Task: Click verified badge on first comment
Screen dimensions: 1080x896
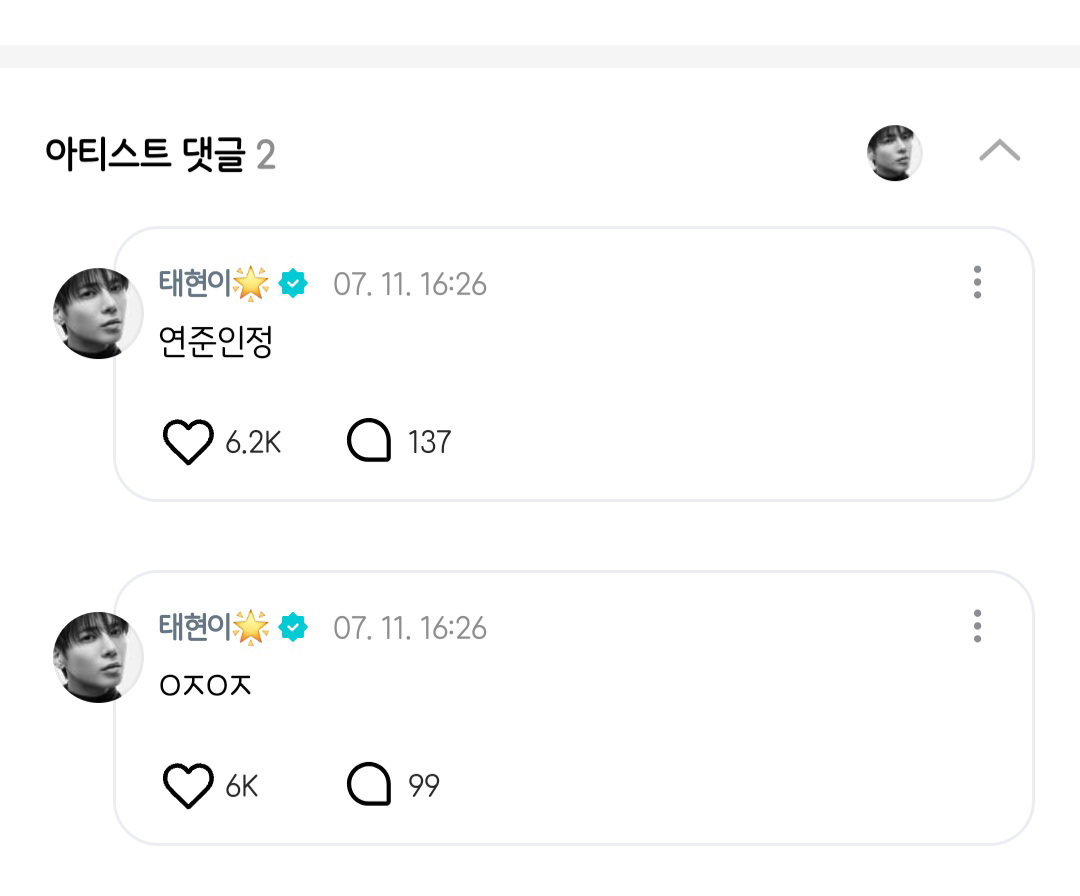Action: [x=293, y=283]
